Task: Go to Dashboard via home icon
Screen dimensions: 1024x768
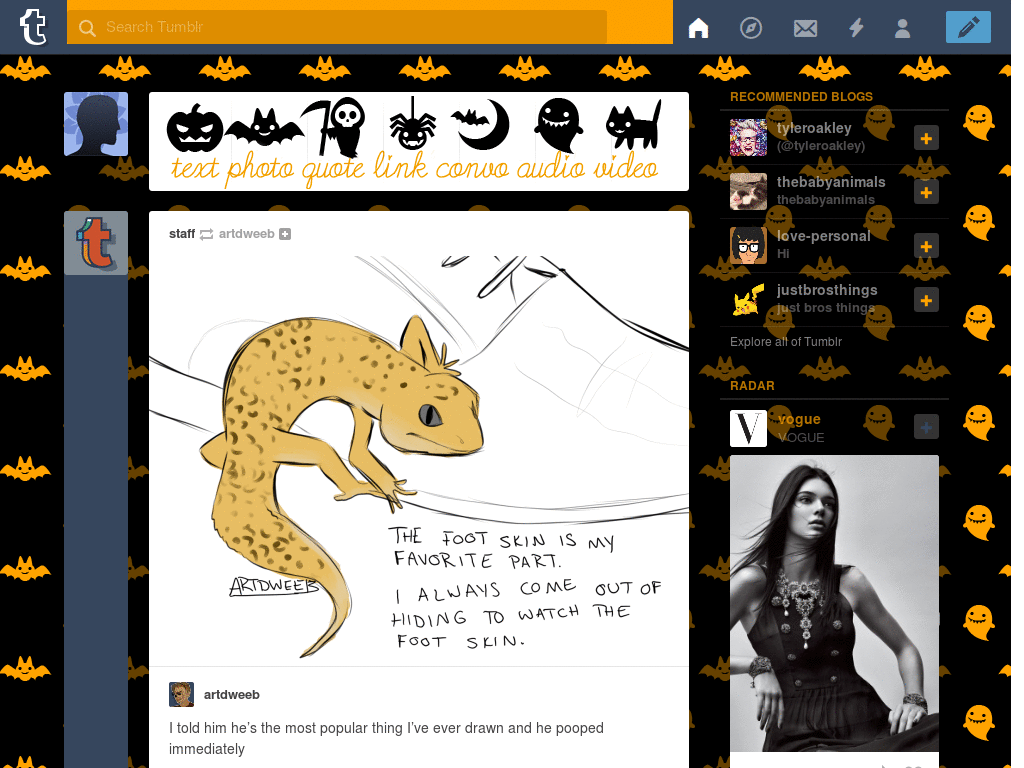Action: [x=698, y=27]
